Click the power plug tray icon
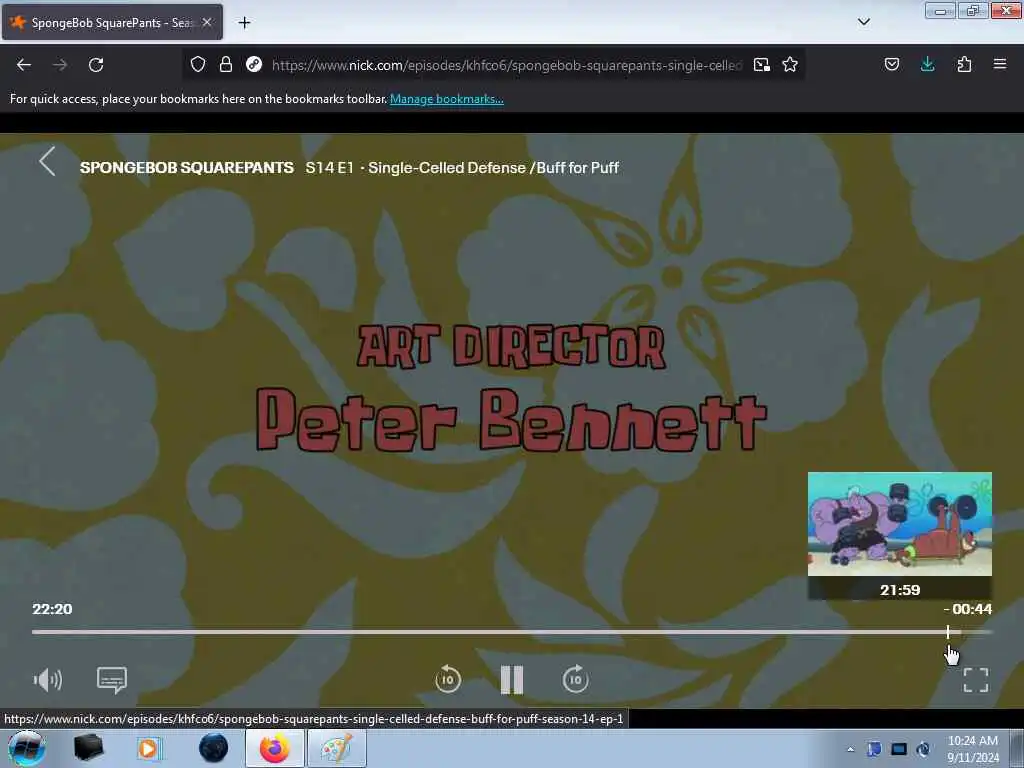Viewport: 1024px width, 768px height. [923, 749]
